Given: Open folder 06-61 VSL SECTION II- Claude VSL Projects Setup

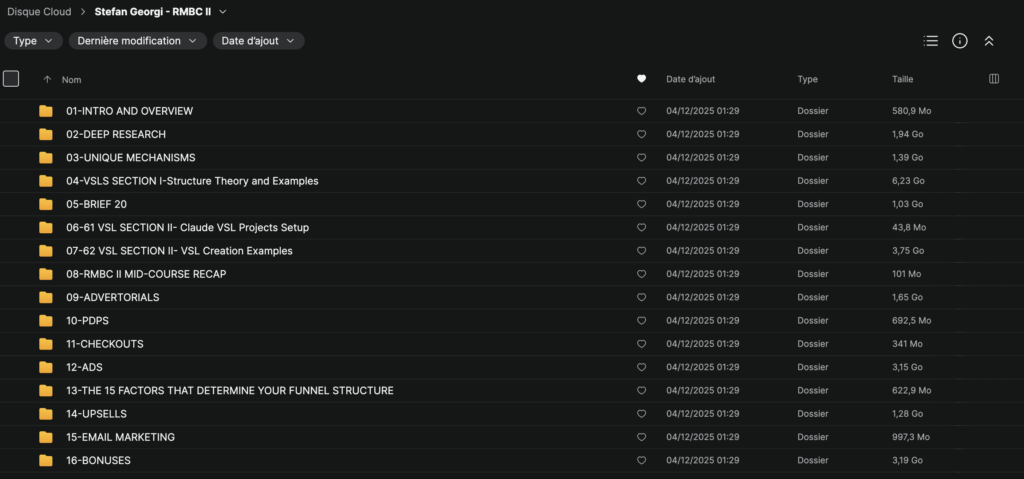Looking at the screenshot, I should (x=187, y=227).
